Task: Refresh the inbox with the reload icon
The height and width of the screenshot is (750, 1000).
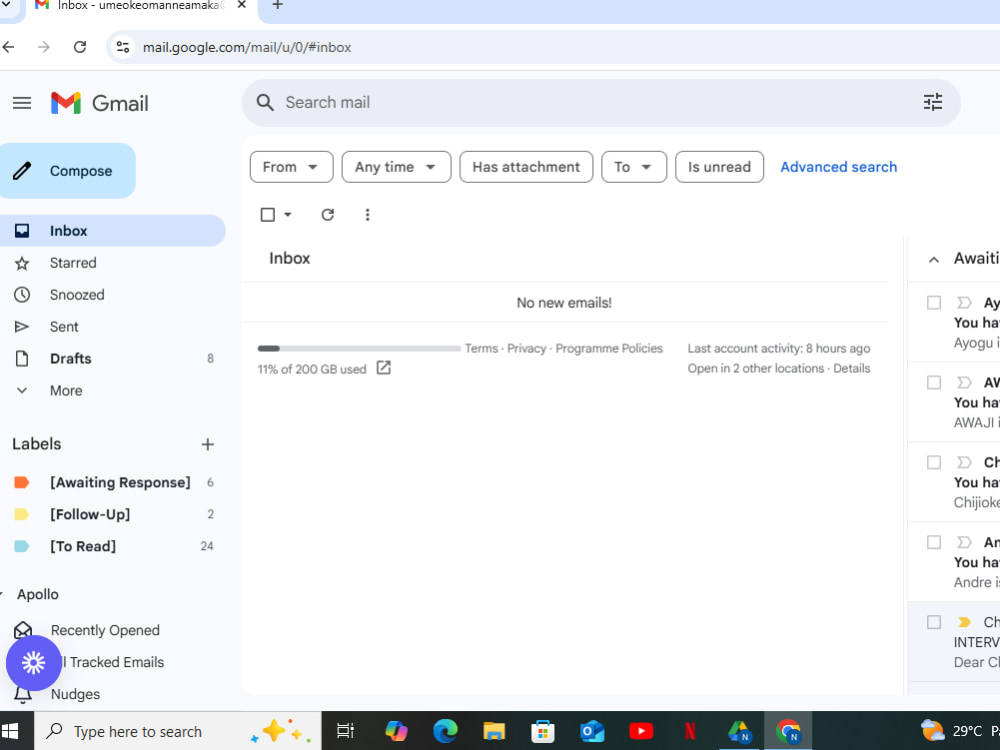Action: 328,215
